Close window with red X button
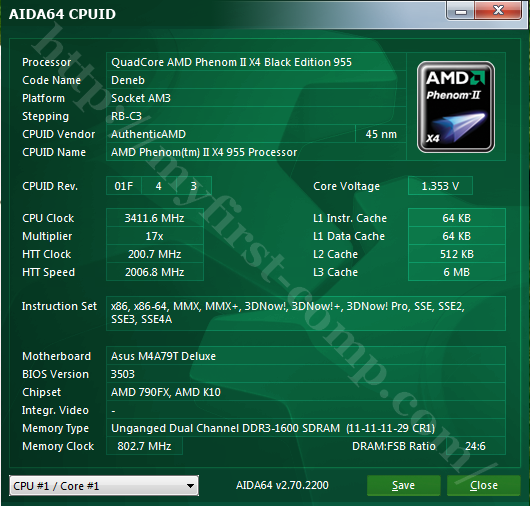 (x=498, y=10)
